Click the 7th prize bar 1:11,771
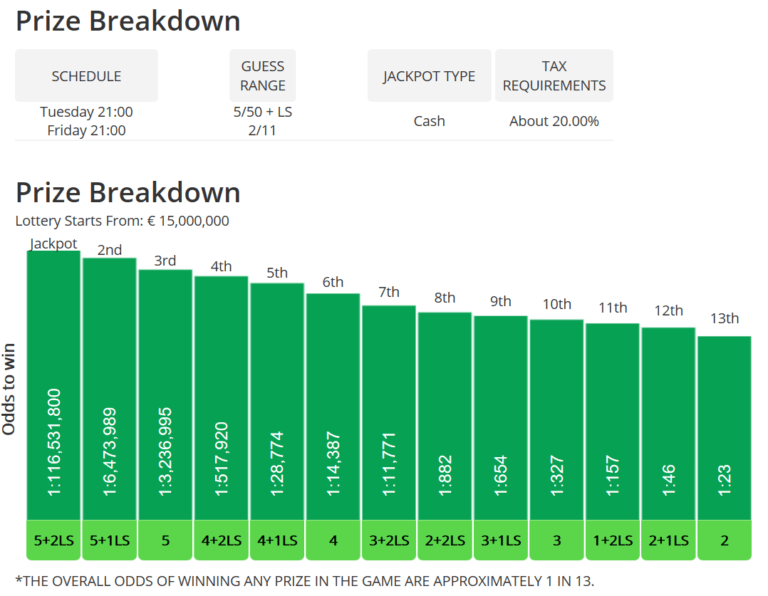This screenshot has width=768, height=596. click(x=389, y=413)
